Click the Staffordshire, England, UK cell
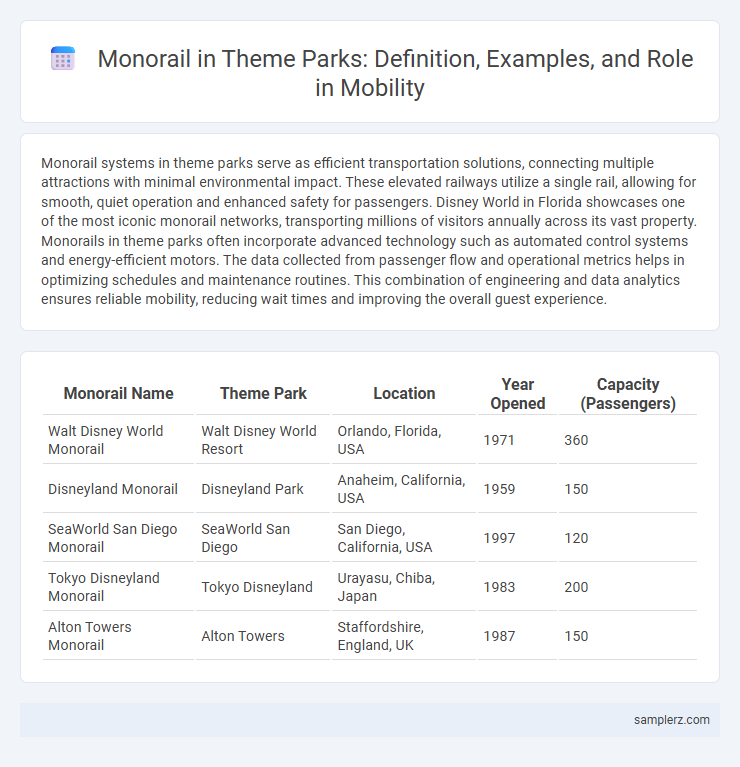740x767 pixels. tap(404, 635)
